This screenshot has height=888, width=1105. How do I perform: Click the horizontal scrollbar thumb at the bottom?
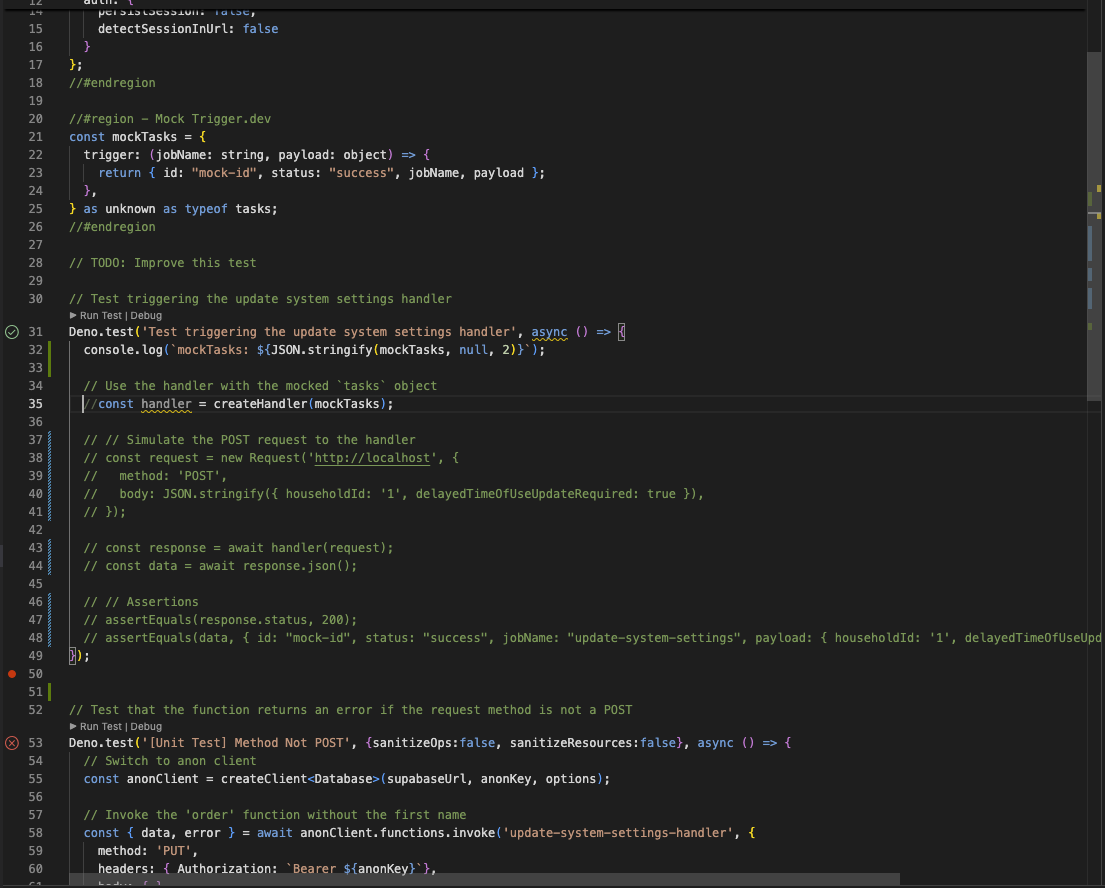pos(485,880)
